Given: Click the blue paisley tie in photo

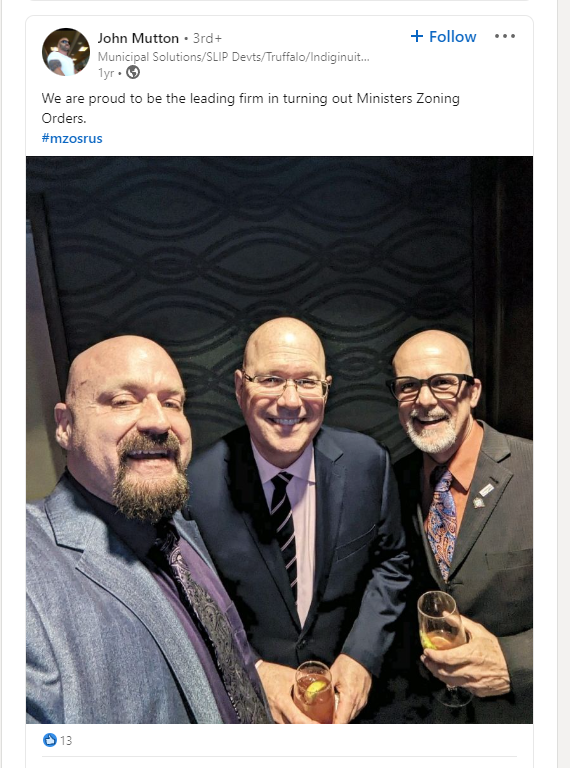Looking at the screenshot, I should (x=441, y=523).
